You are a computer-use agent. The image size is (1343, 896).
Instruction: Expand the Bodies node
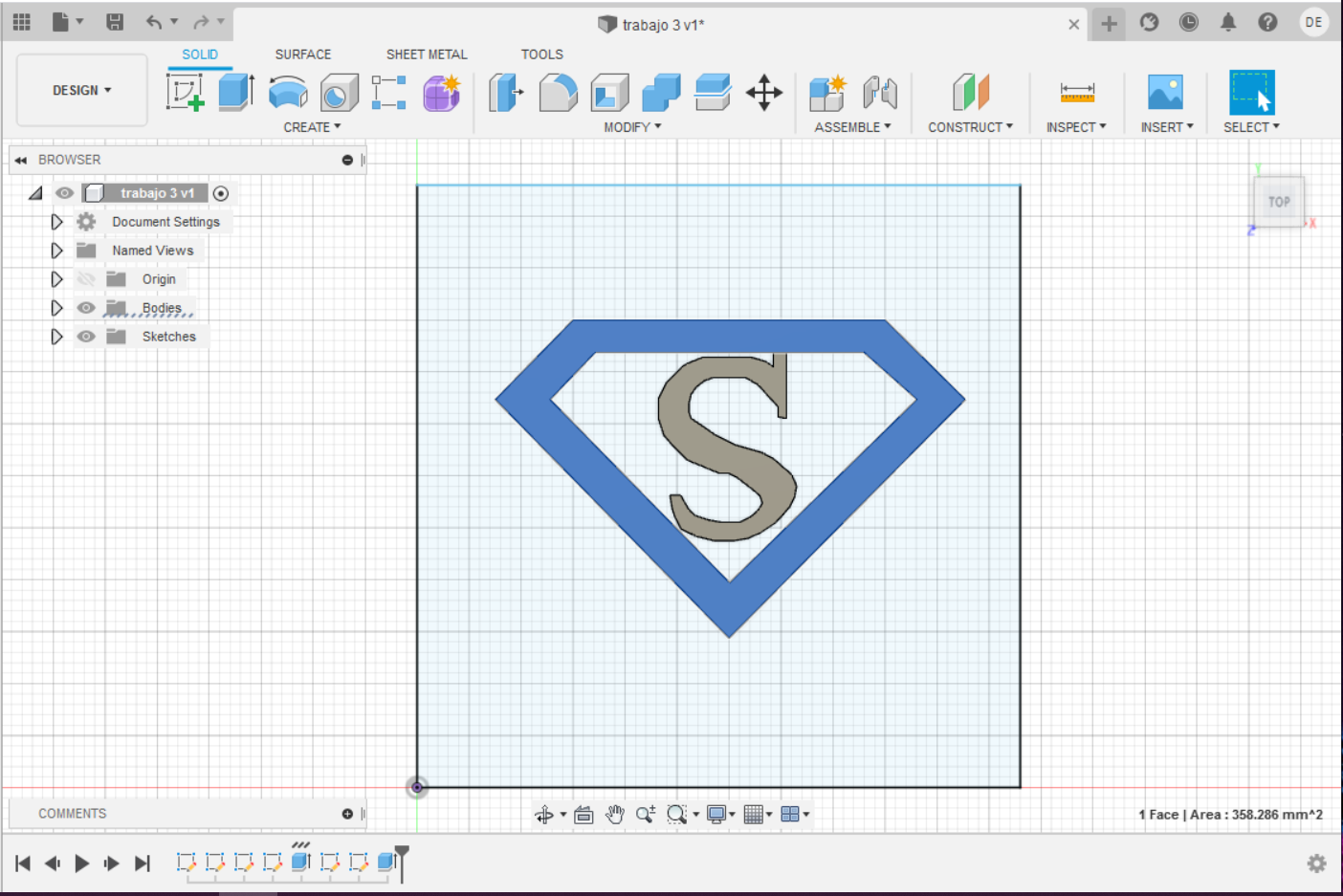[56, 308]
